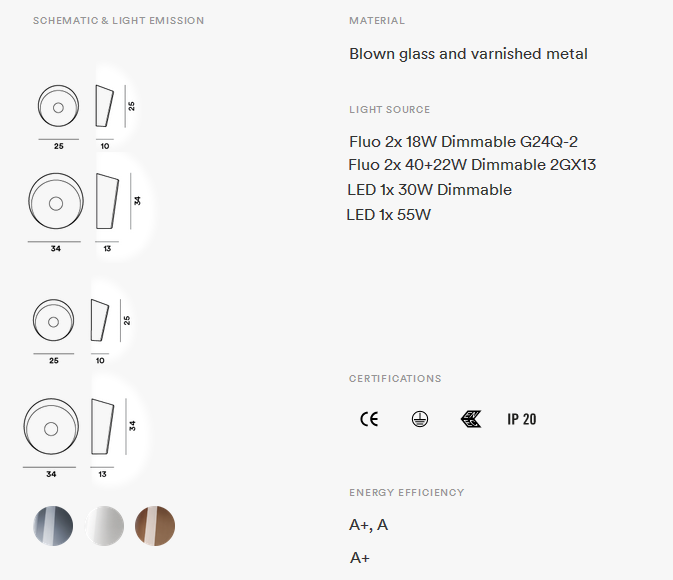Click the last 34 cm front view circle
Image resolution: width=673 pixels, height=580 pixels.
[x=51, y=426]
